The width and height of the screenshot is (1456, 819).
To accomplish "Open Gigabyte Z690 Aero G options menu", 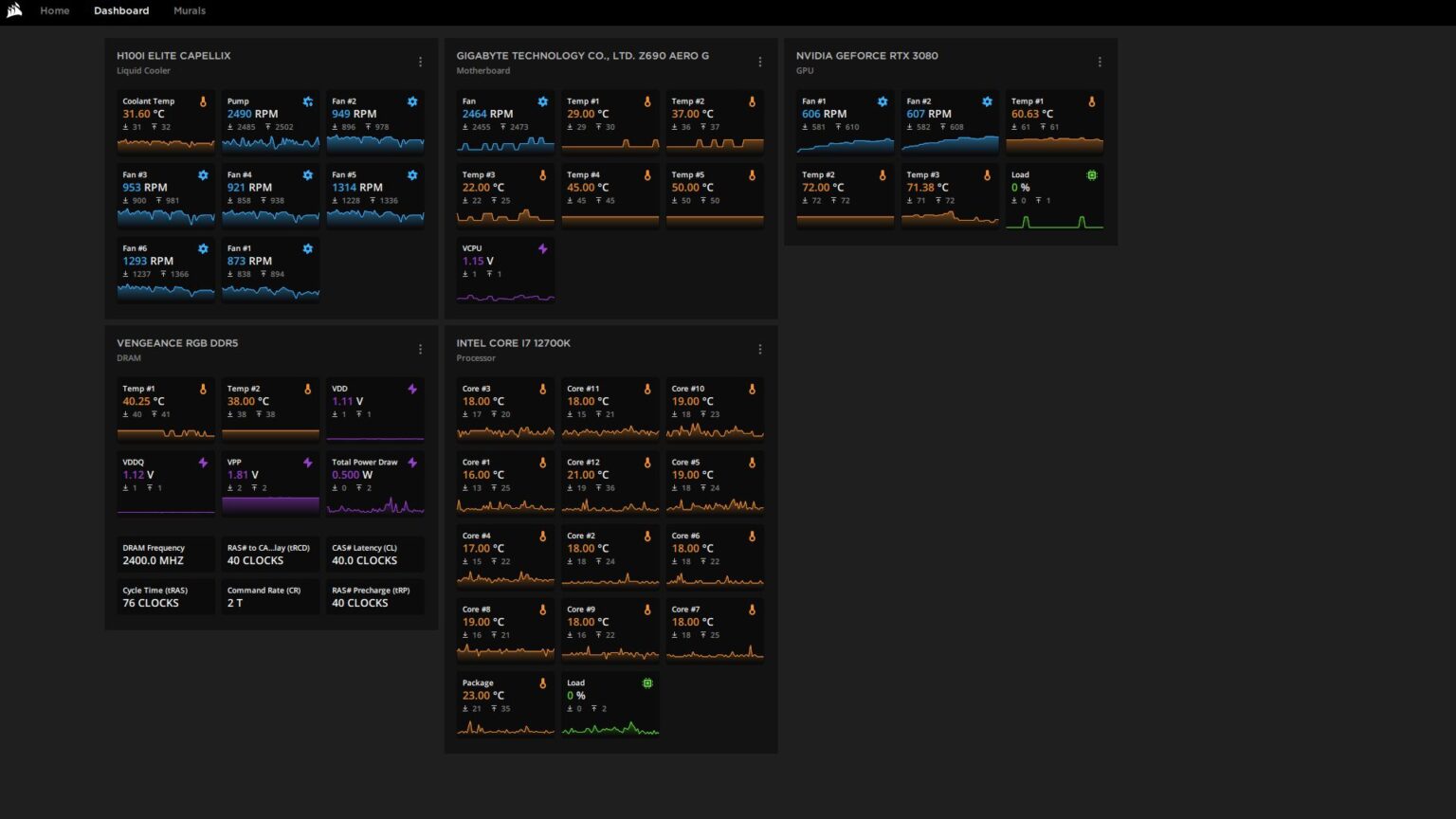I will (x=760, y=63).
